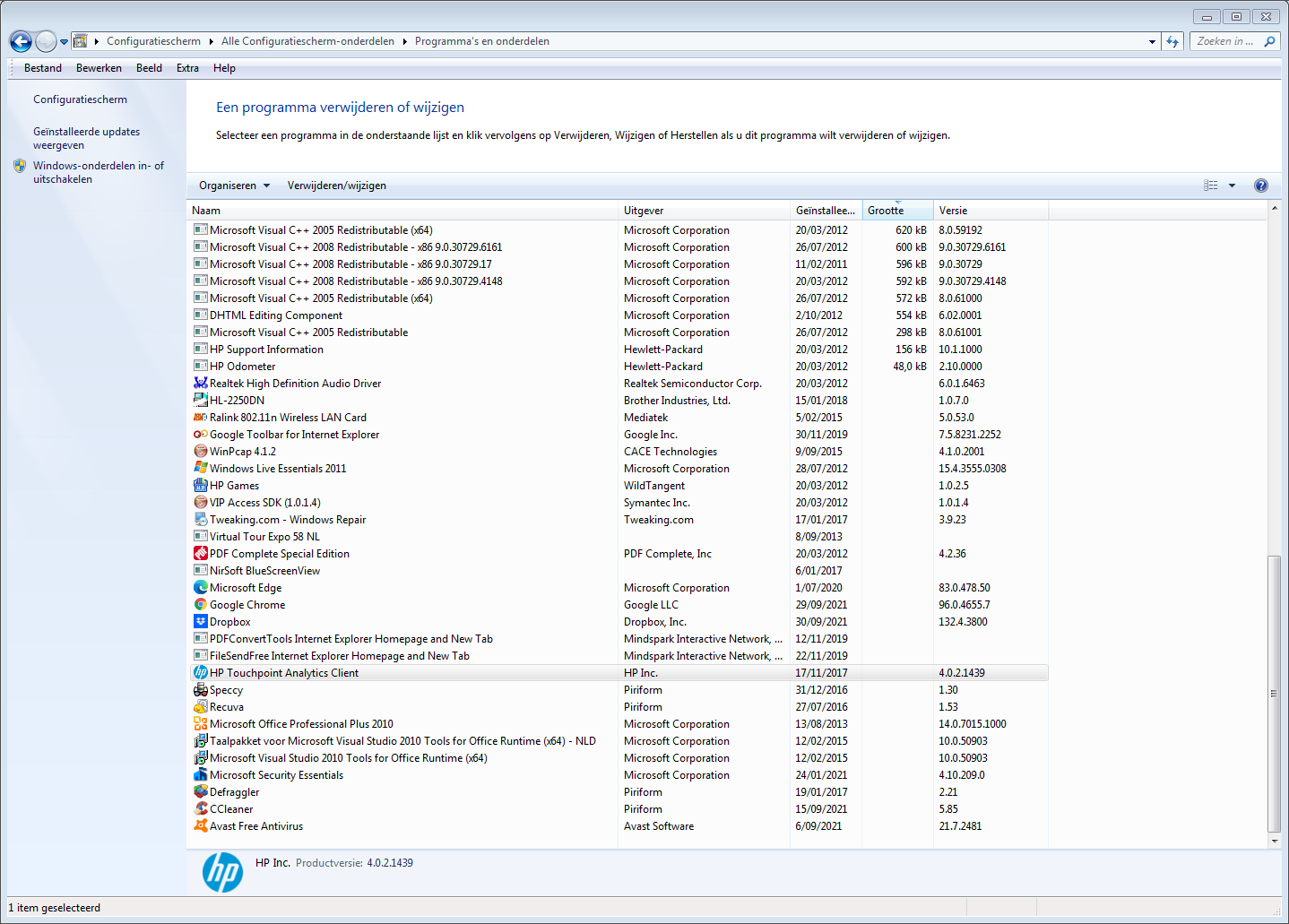Click the Microsoft Edge icon
Image resolution: width=1289 pixels, height=924 pixels.
pyautogui.click(x=201, y=588)
